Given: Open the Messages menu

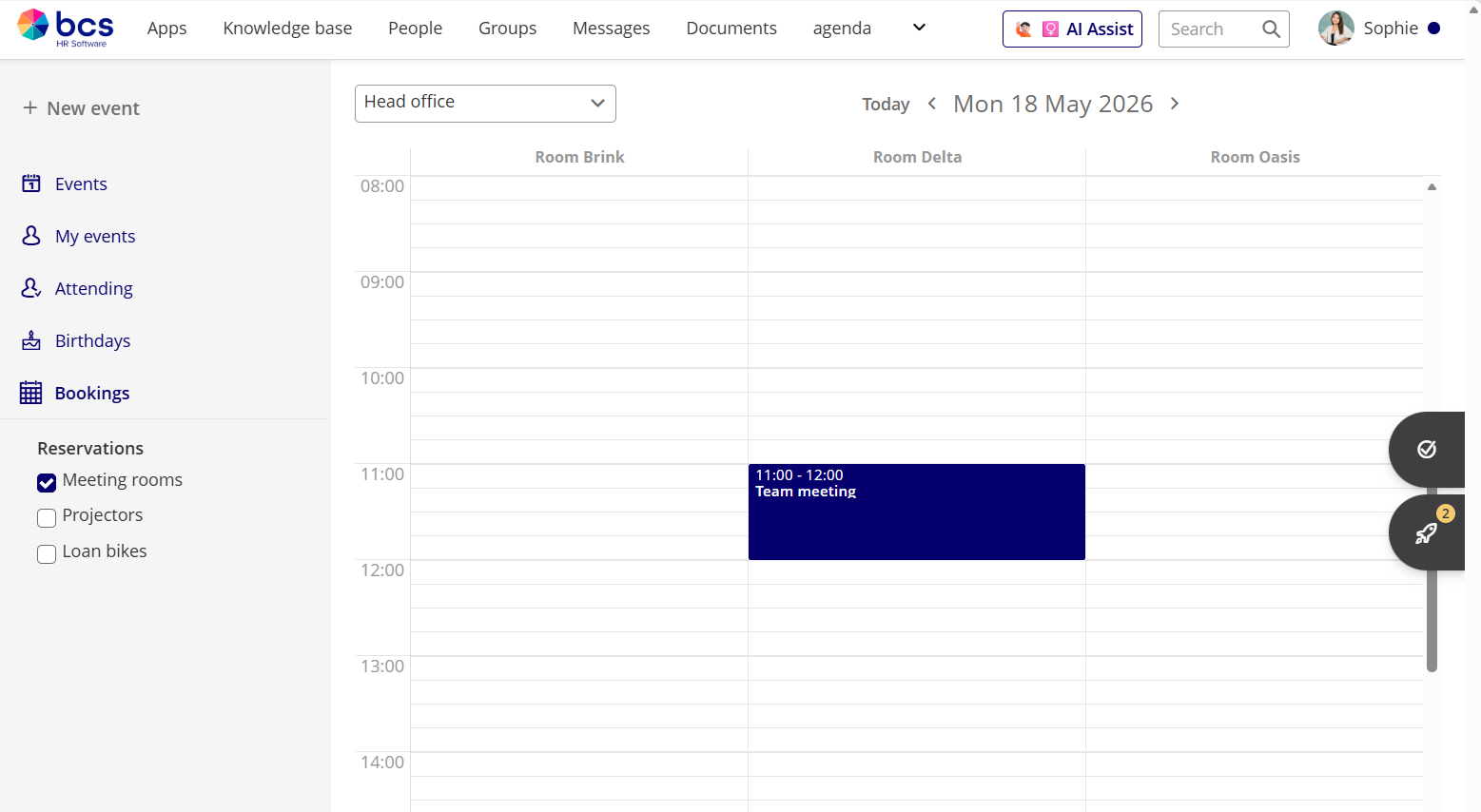Looking at the screenshot, I should (x=612, y=29).
